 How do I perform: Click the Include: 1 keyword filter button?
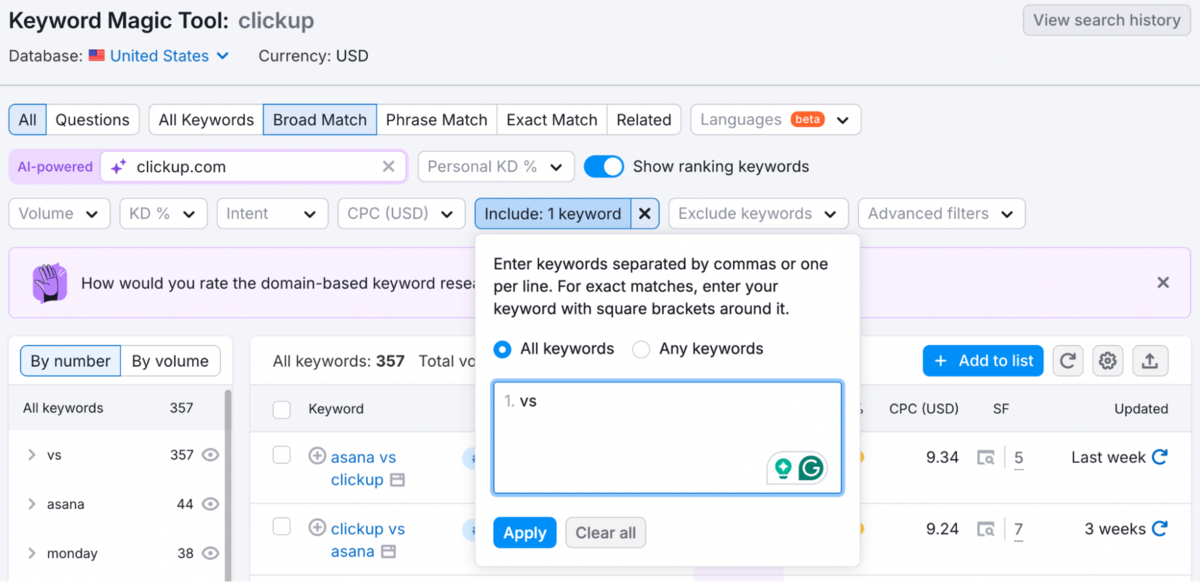click(x=553, y=213)
